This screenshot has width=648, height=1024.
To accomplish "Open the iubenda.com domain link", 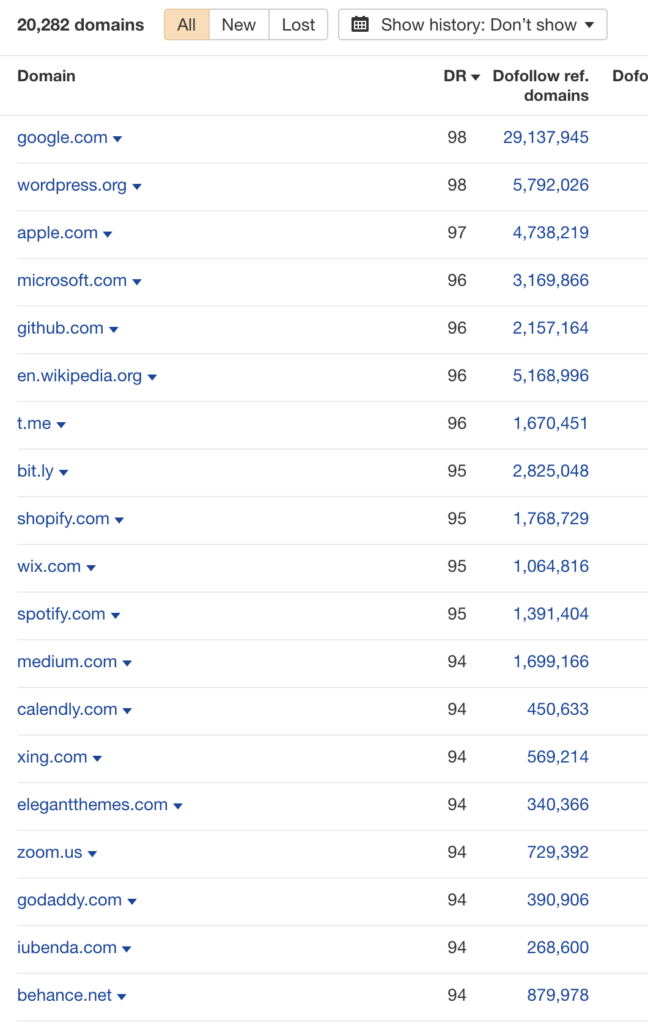I will pos(67,948).
